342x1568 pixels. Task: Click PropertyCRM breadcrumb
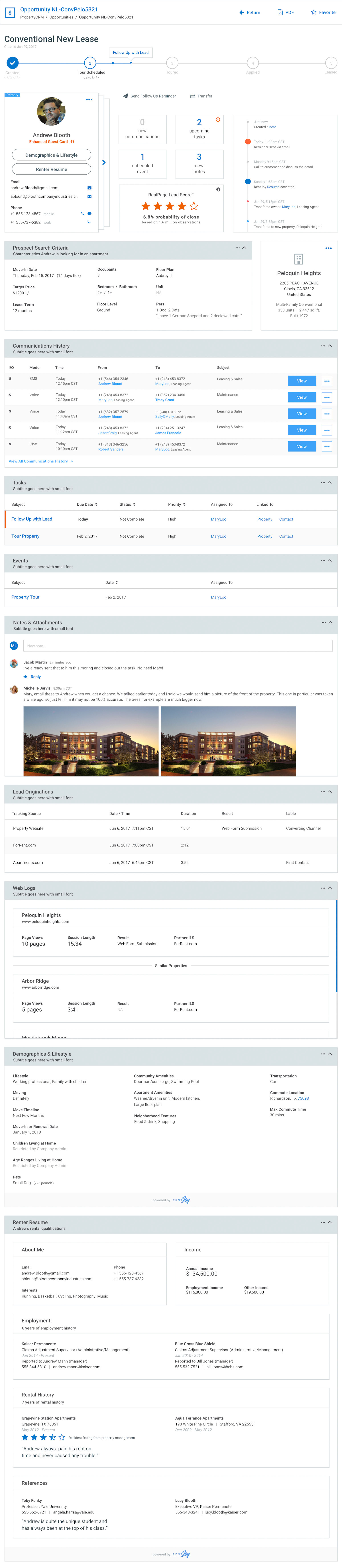point(32,17)
